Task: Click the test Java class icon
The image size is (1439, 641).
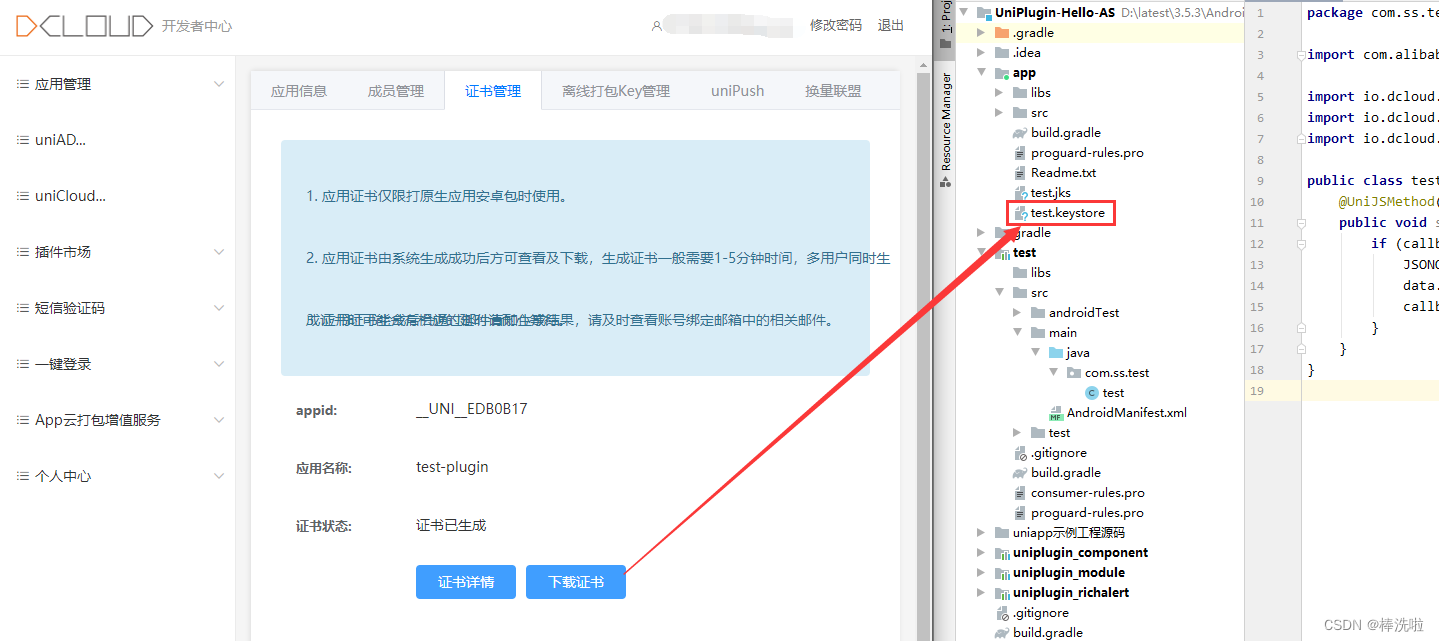Action: (1092, 393)
